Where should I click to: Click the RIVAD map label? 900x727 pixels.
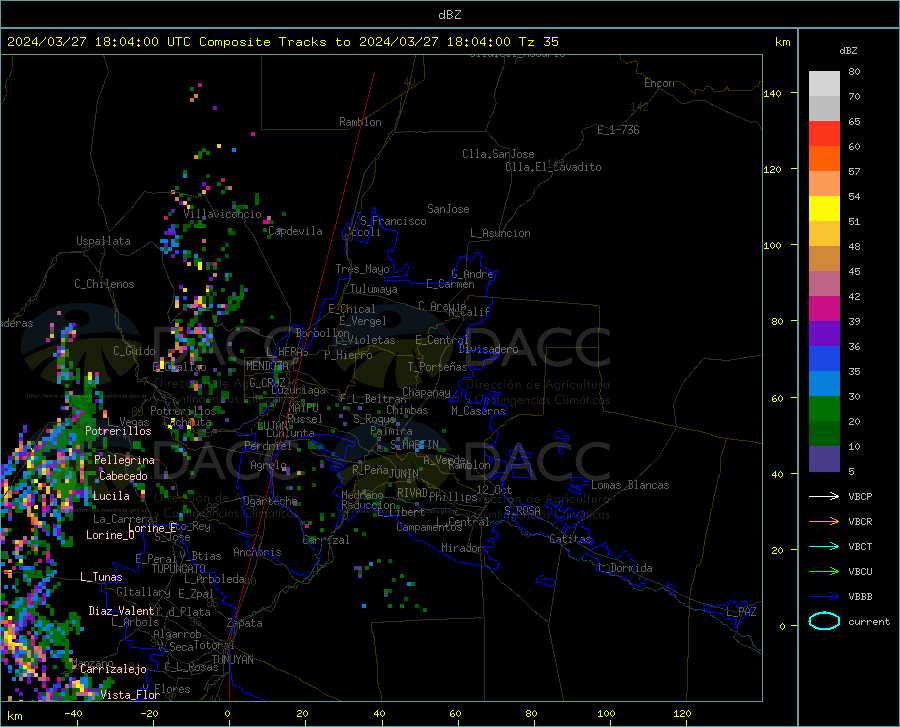click(x=412, y=493)
